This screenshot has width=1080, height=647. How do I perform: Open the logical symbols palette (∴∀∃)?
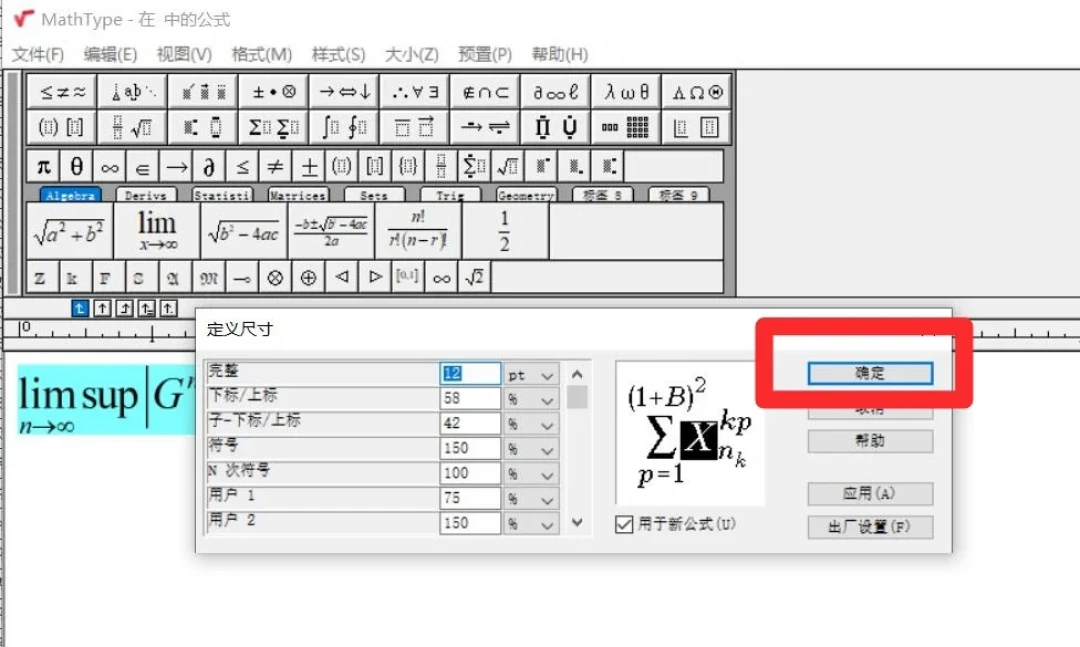point(415,92)
